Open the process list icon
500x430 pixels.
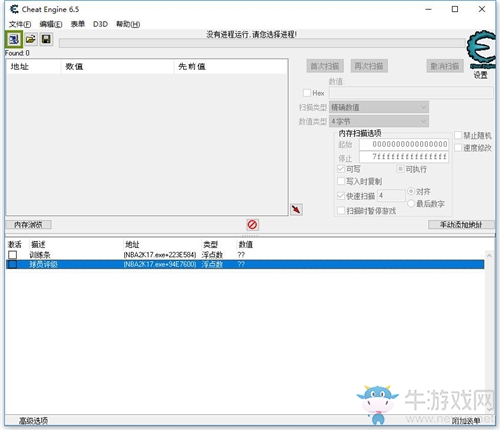point(14,40)
